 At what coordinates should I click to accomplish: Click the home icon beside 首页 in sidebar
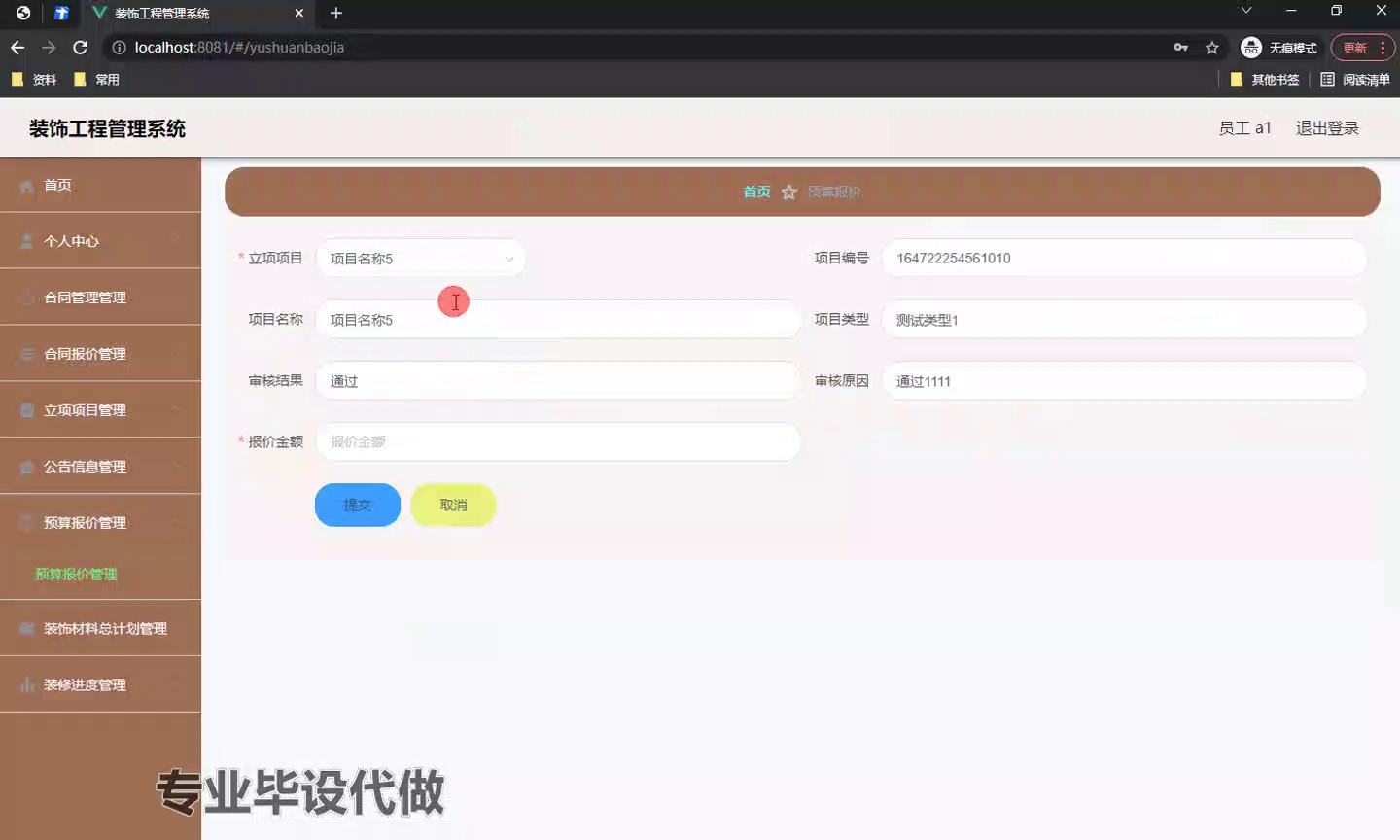[27, 186]
